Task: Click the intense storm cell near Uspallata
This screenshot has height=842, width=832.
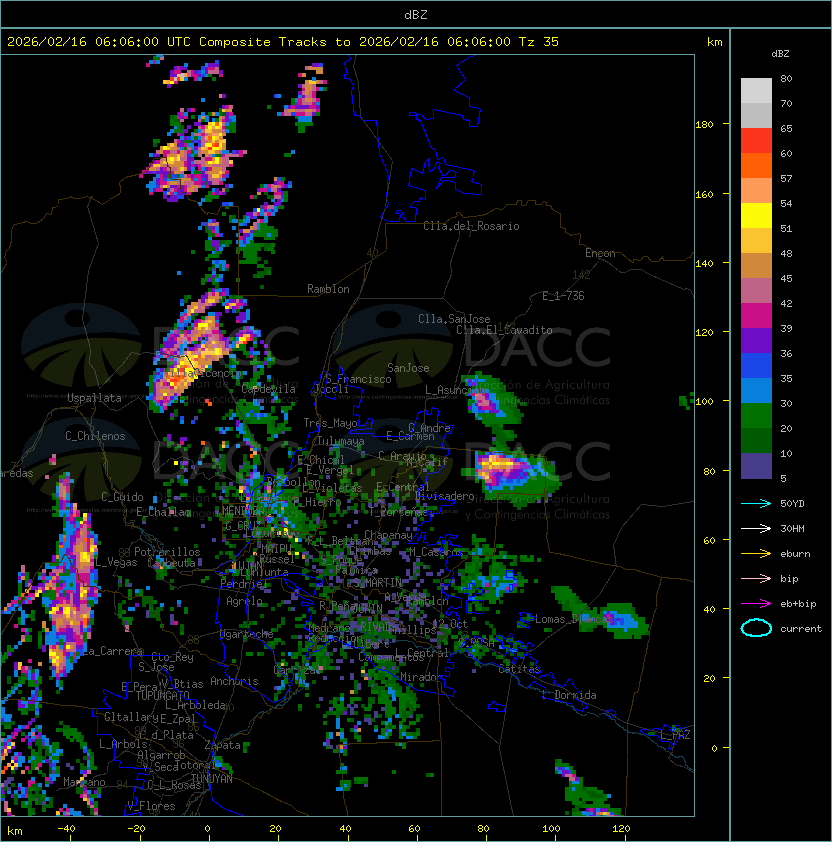Action: (x=189, y=359)
